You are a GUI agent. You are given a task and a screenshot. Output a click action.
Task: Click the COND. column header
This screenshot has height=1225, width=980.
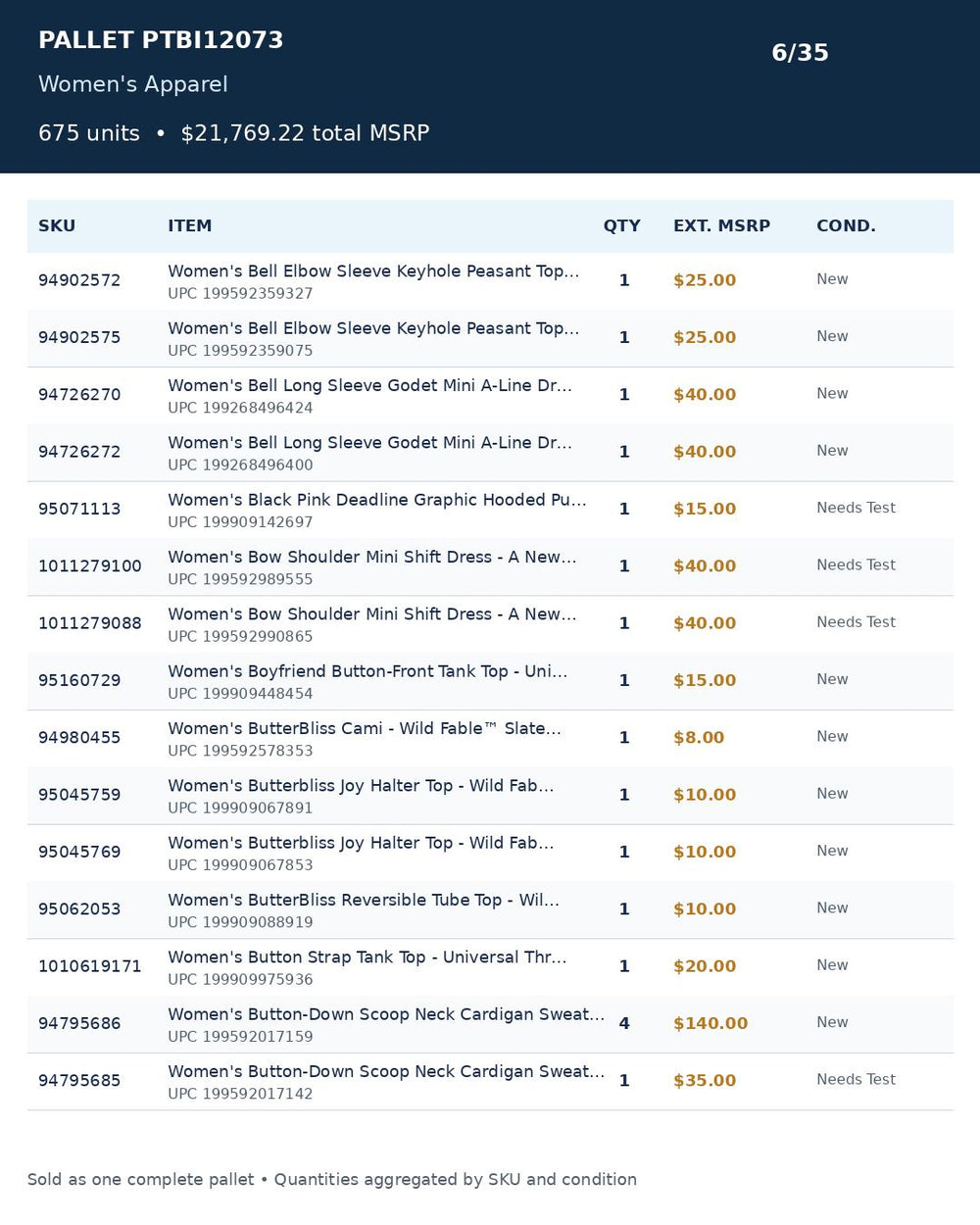pyautogui.click(x=846, y=225)
